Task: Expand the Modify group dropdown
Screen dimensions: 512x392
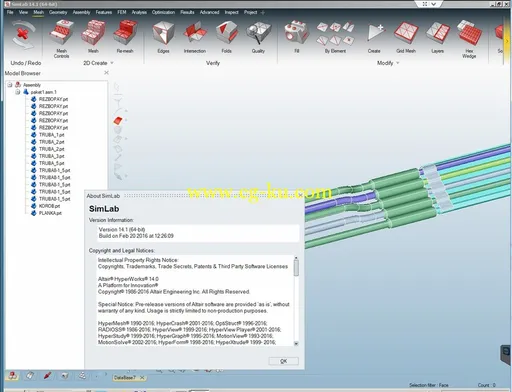Action: click(x=398, y=63)
